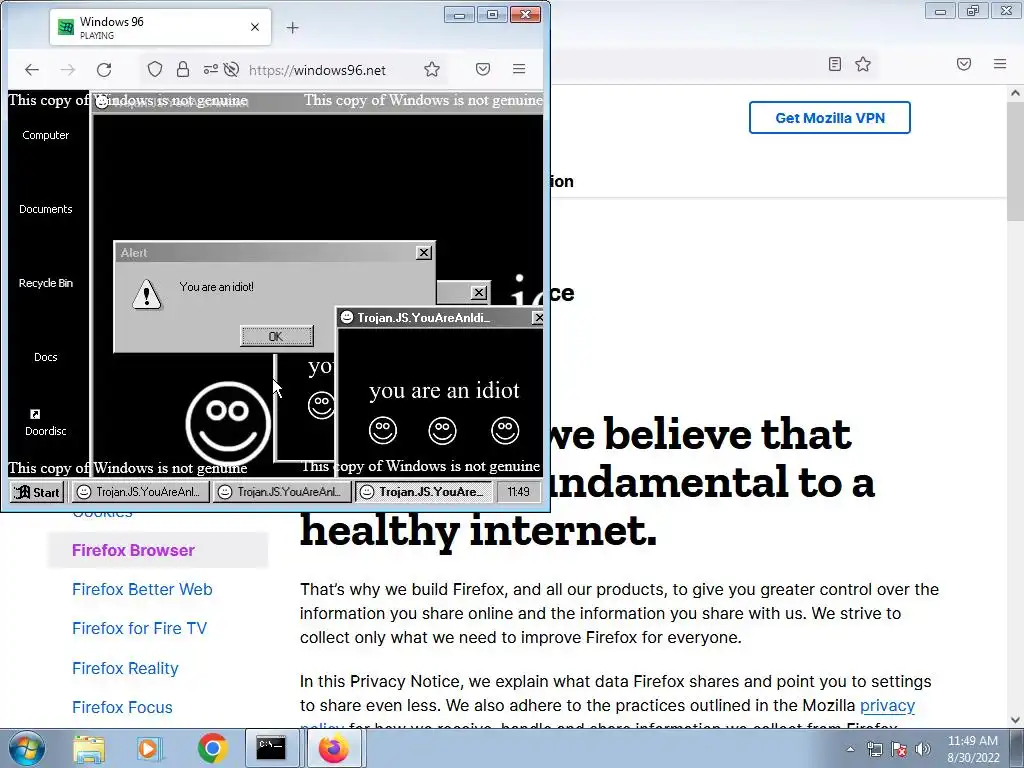The width and height of the screenshot is (1024, 768).
Task: Click the autoplay blocked icon in the address bar
Action: (231, 69)
